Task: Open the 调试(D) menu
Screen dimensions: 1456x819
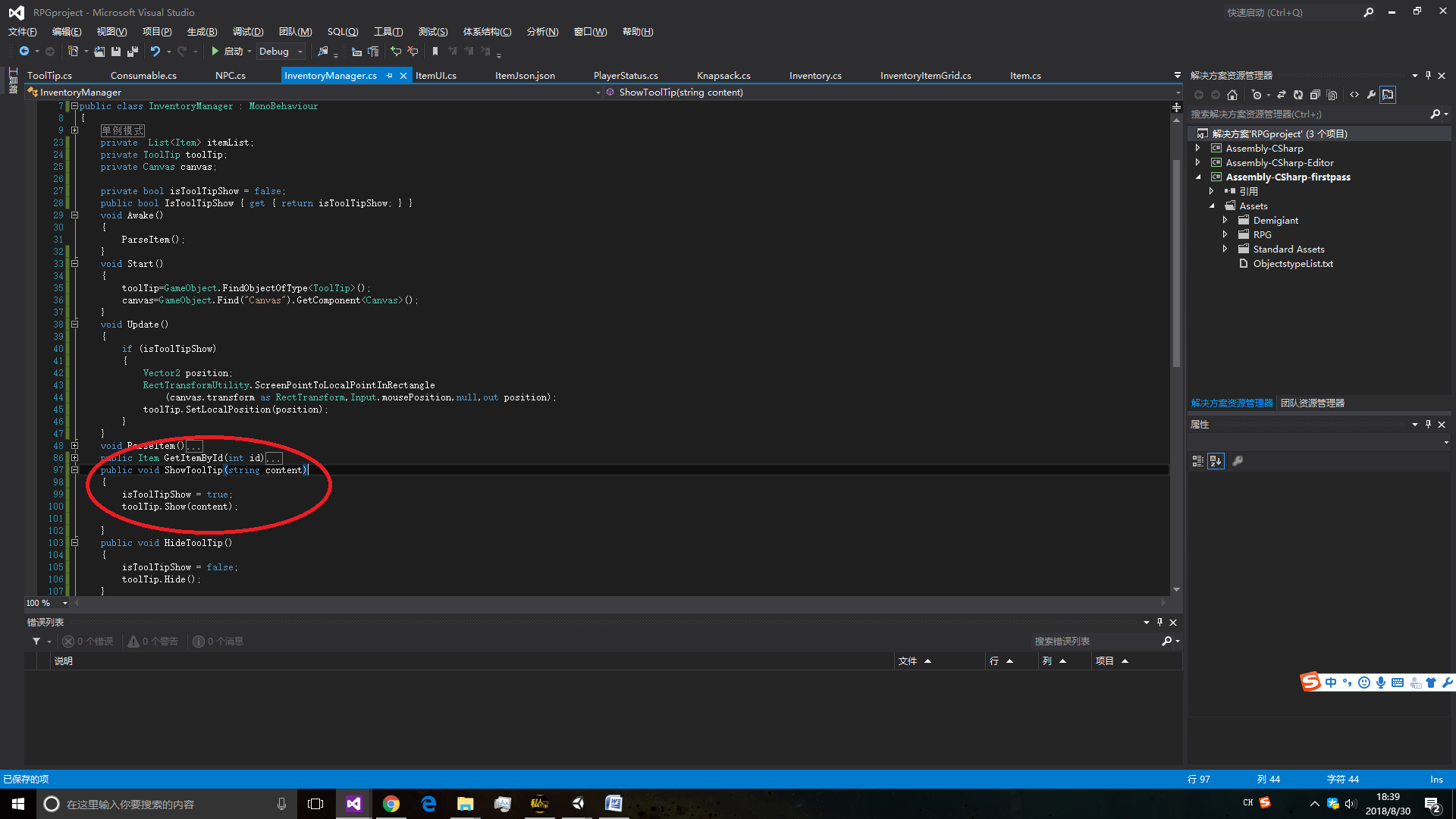Action: pos(248,31)
